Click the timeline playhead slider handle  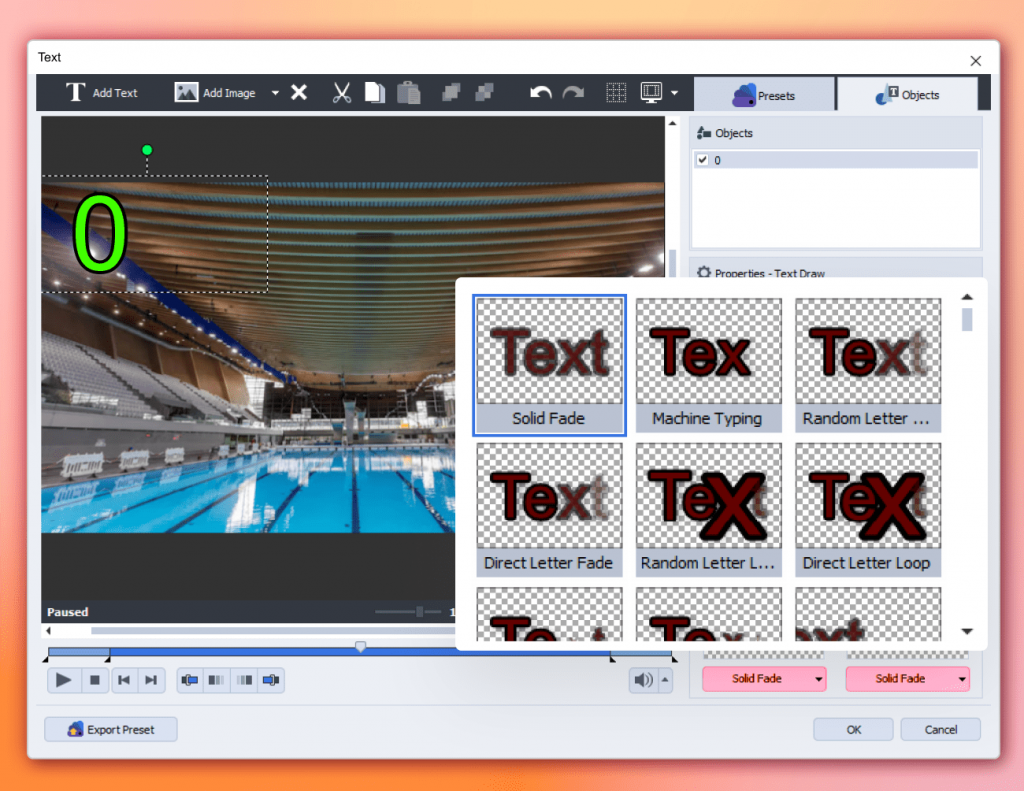click(361, 647)
